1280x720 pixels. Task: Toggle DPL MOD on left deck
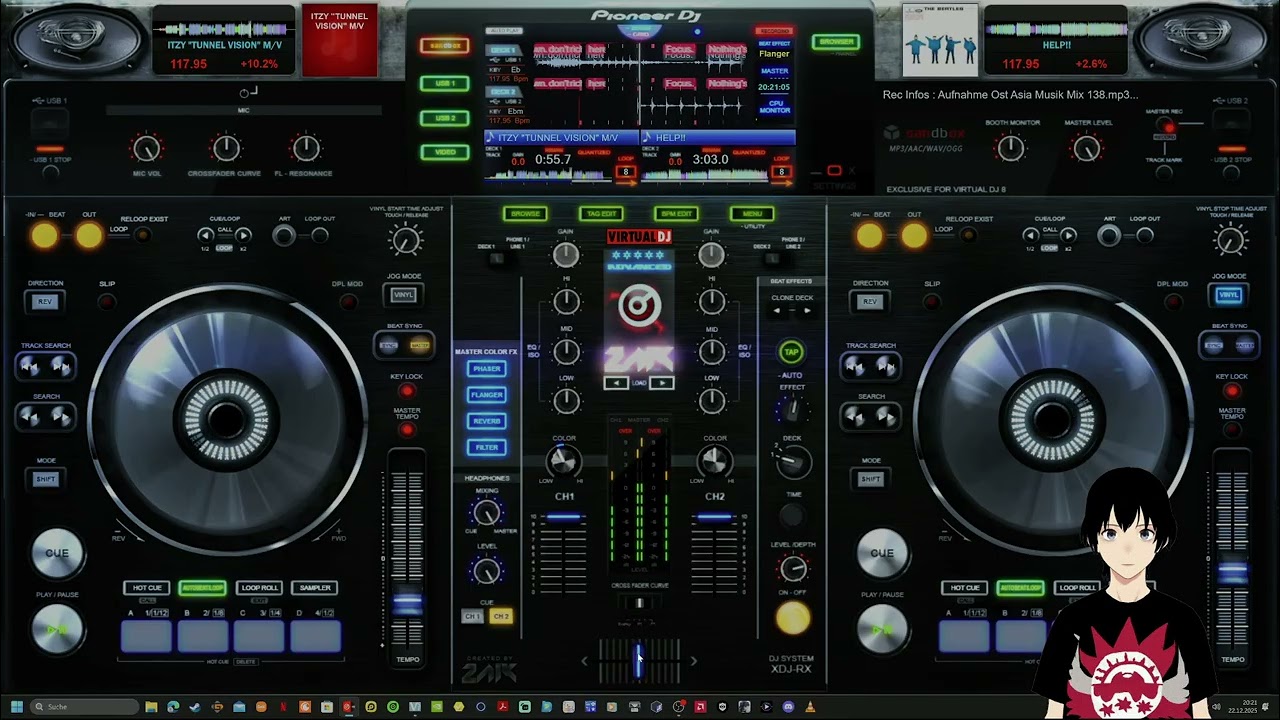347,301
